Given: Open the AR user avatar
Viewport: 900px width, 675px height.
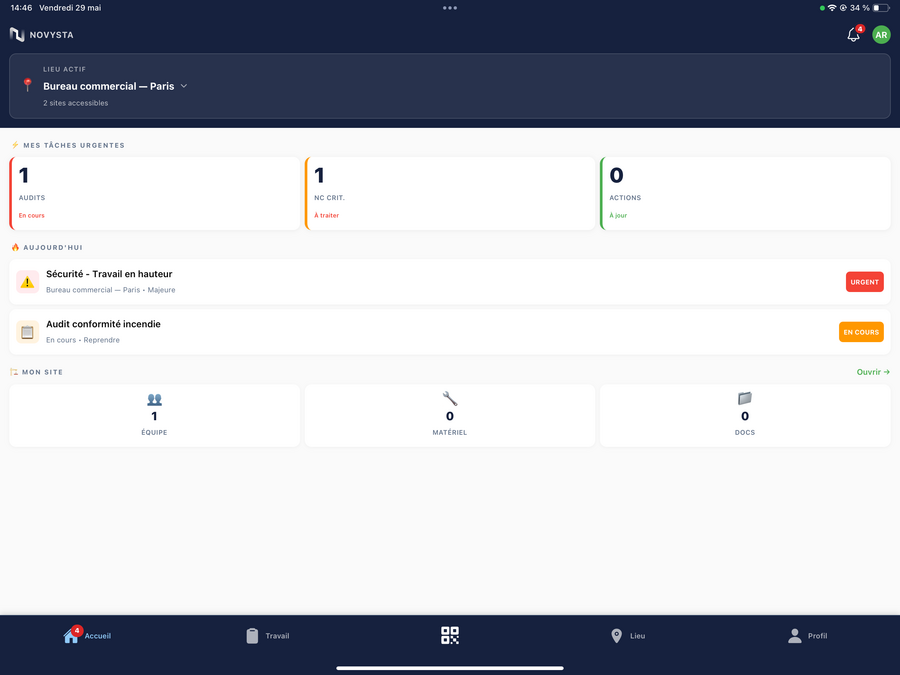Looking at the screenshot, I should (x=881, y=35).
